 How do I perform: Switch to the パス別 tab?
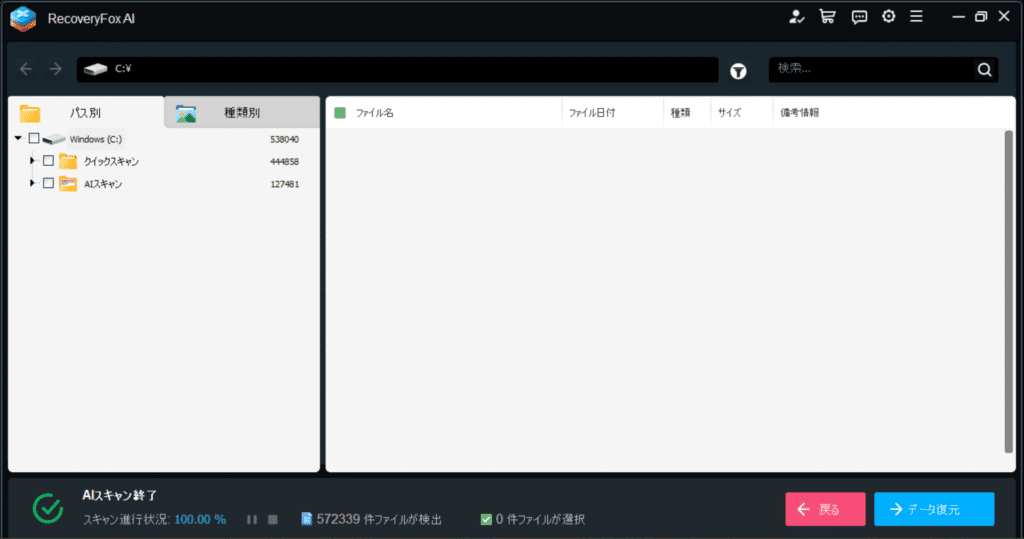tap(86, 112)
